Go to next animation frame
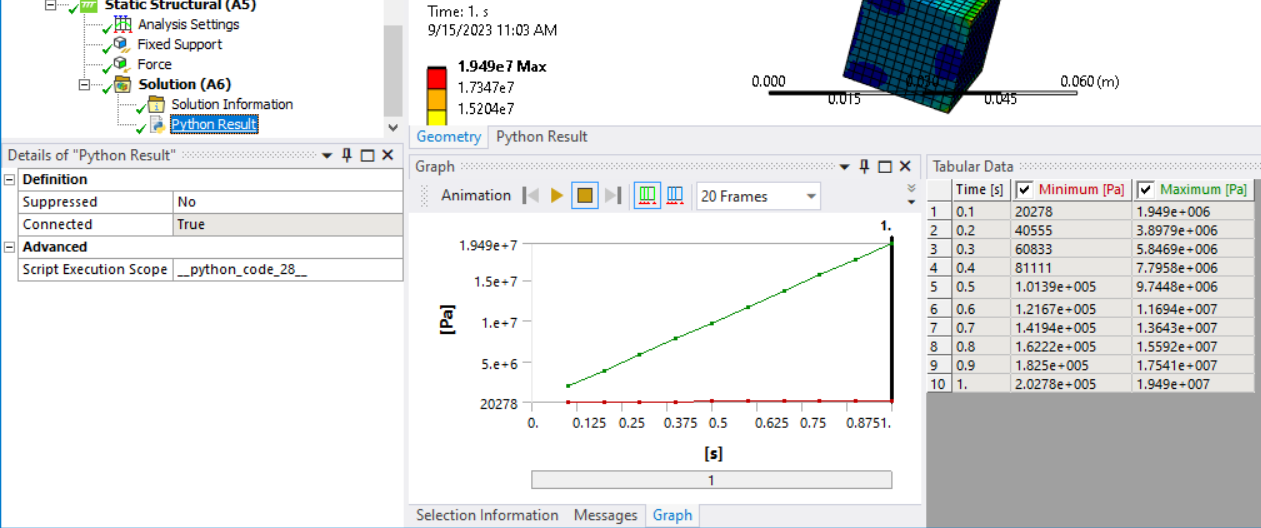The height and width of the screenshot is (528, 1261). coord(613,196)
